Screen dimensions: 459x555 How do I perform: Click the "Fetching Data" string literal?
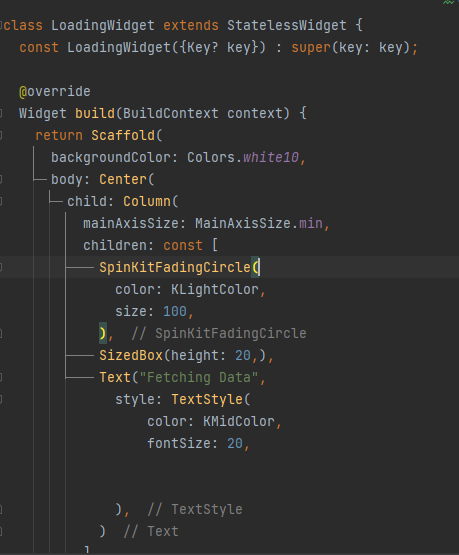pos(199,377)
